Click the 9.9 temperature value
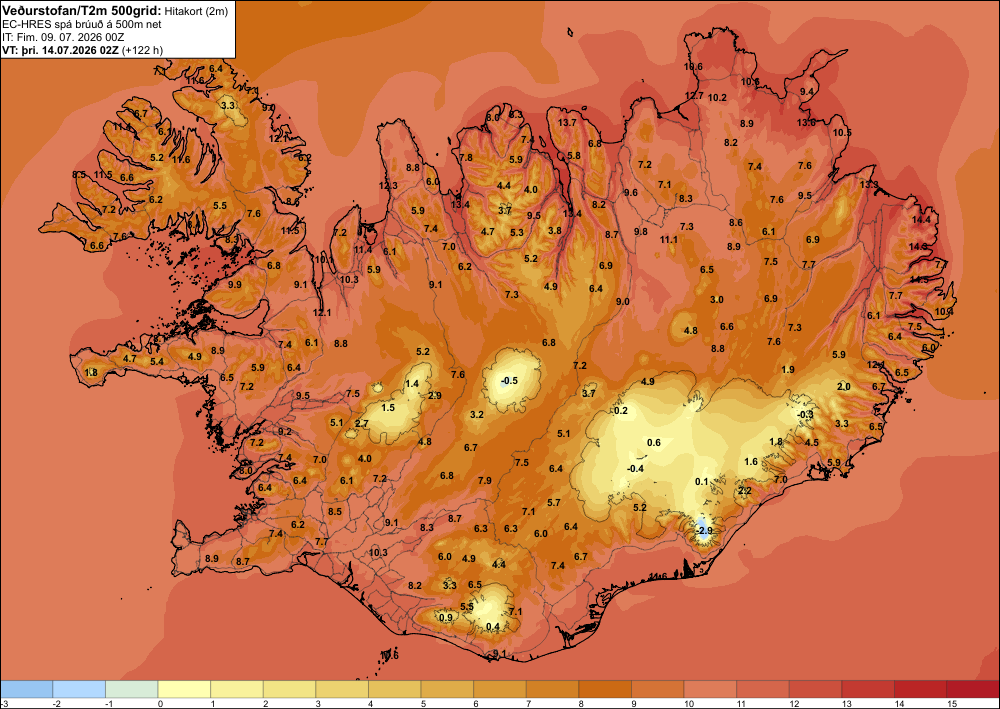 (x=235, y=284)
